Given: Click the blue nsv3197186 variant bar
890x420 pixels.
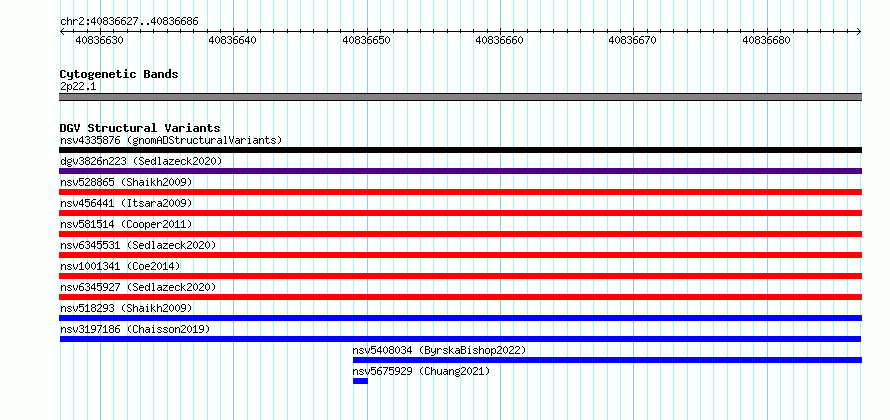Looking at the screenshot, I should [x=460, y=339].
